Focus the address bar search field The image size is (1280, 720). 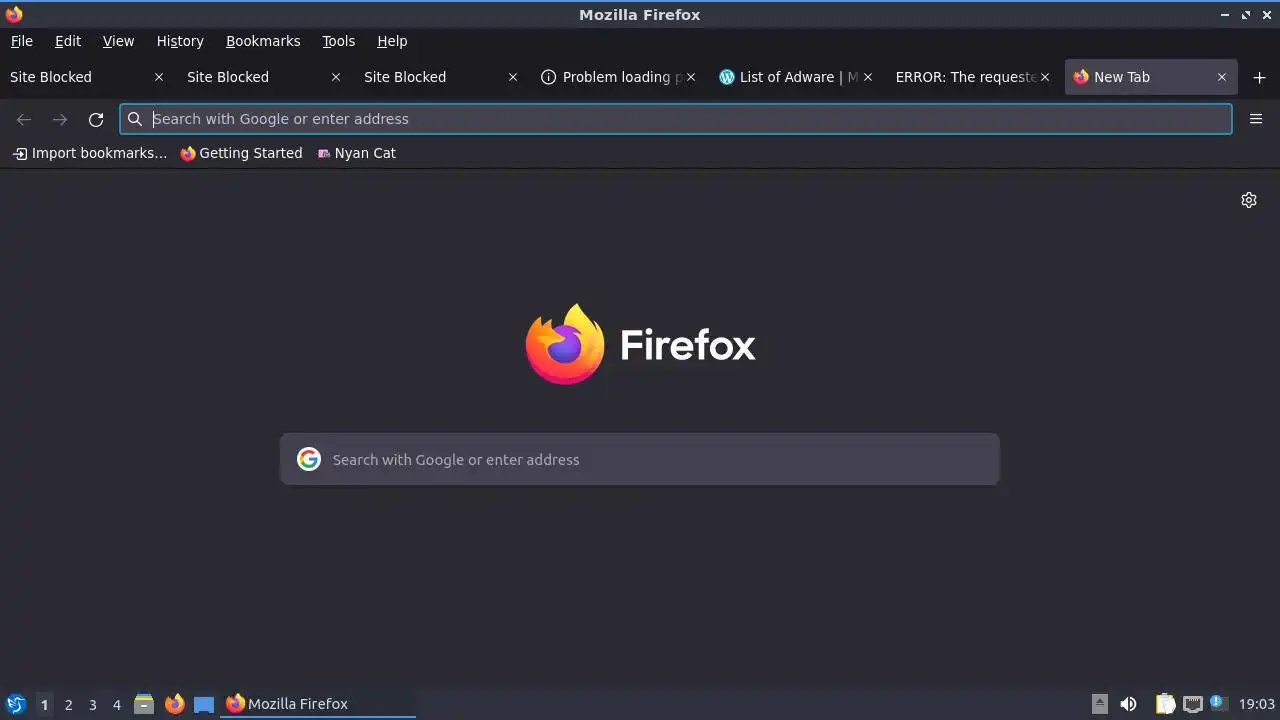coord(676,119)
